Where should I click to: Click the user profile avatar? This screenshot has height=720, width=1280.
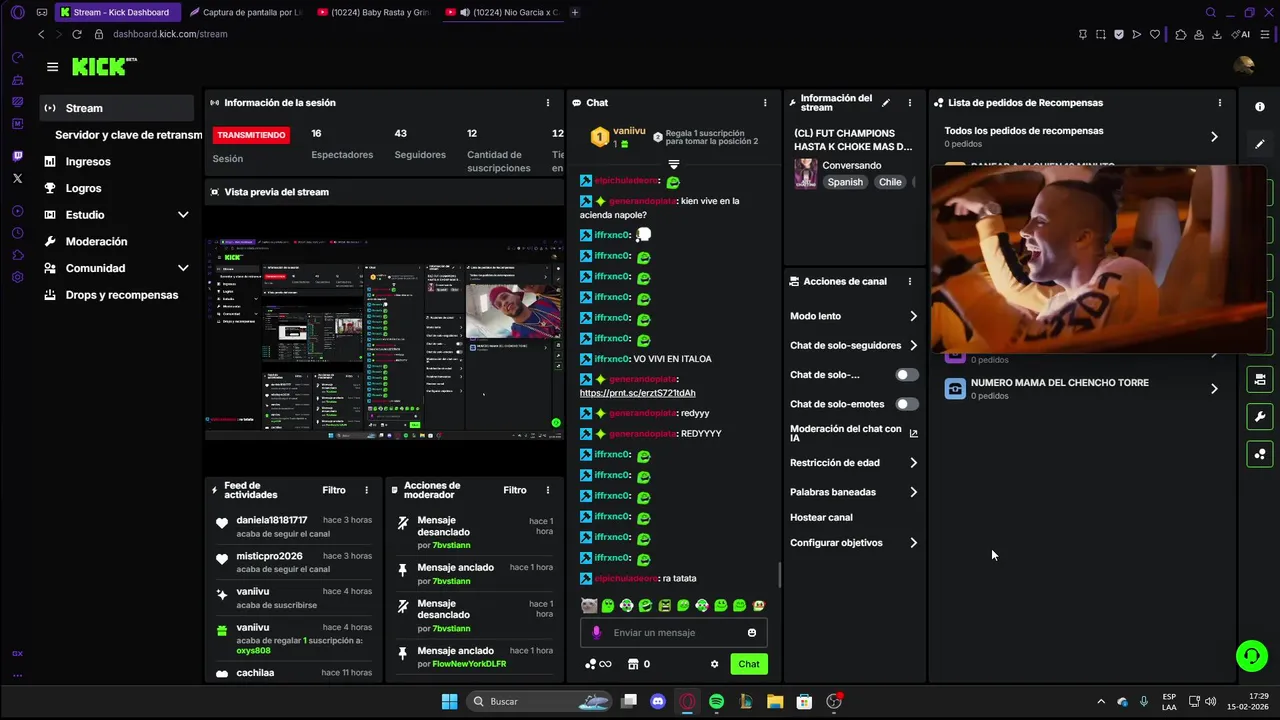click(1243, 66)
